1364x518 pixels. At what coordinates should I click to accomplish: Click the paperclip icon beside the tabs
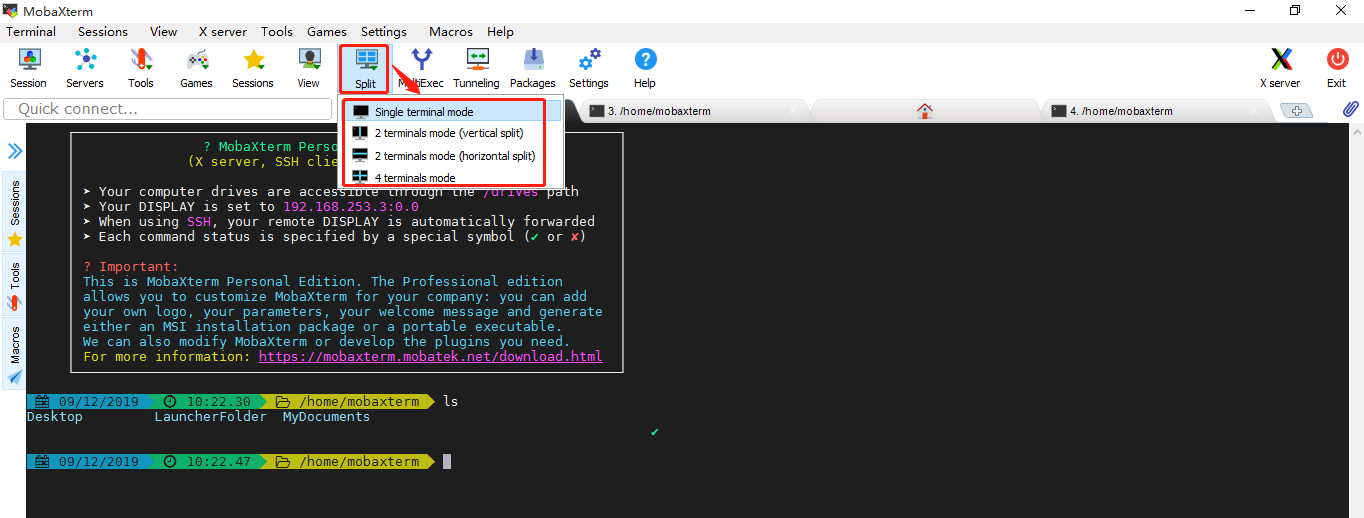[1349, 109]
